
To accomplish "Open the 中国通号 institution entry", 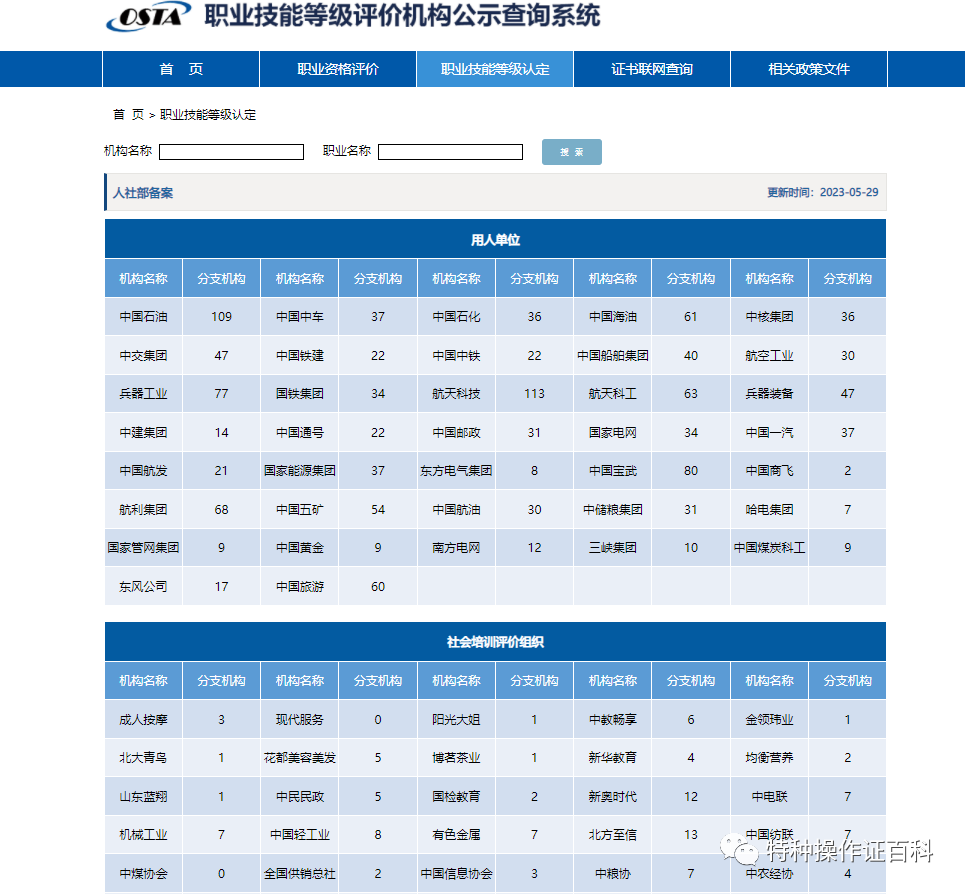I will pos(300,433).
